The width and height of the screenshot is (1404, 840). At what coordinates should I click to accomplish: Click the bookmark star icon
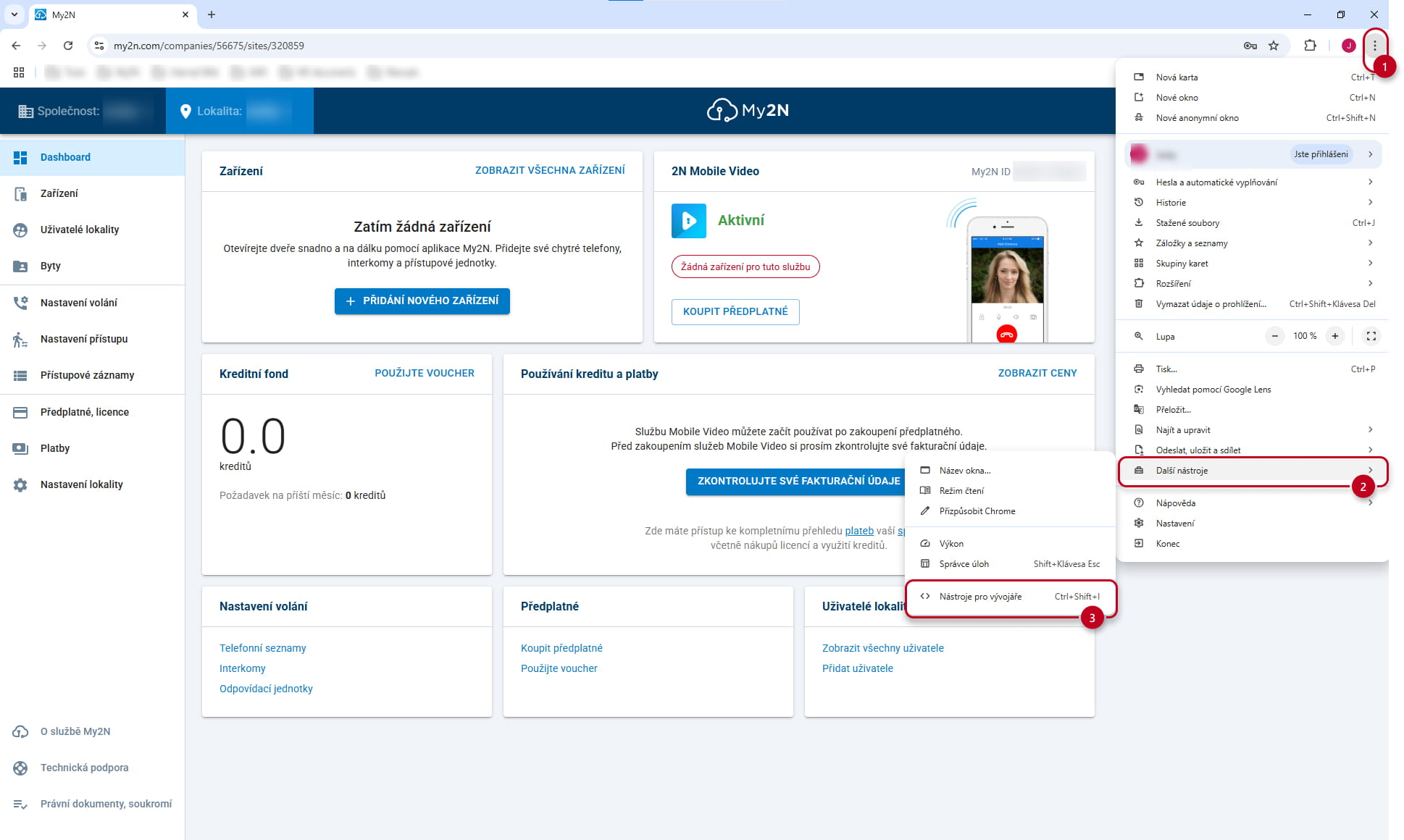click(x=1274, y=46)
